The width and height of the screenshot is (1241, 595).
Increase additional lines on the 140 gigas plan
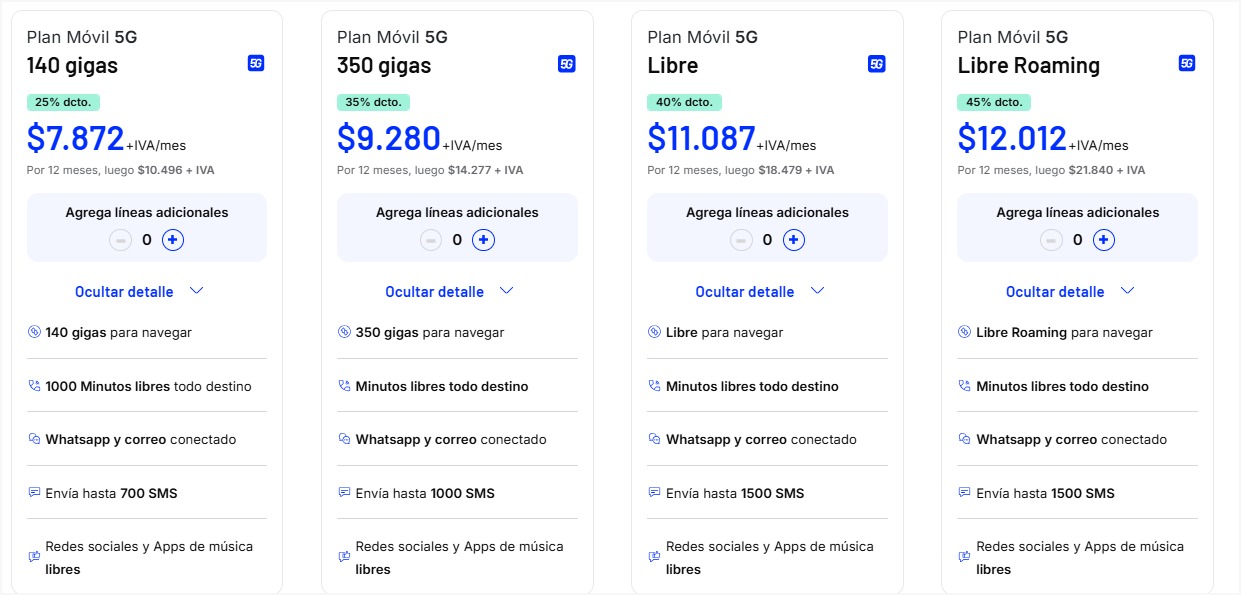172,239
